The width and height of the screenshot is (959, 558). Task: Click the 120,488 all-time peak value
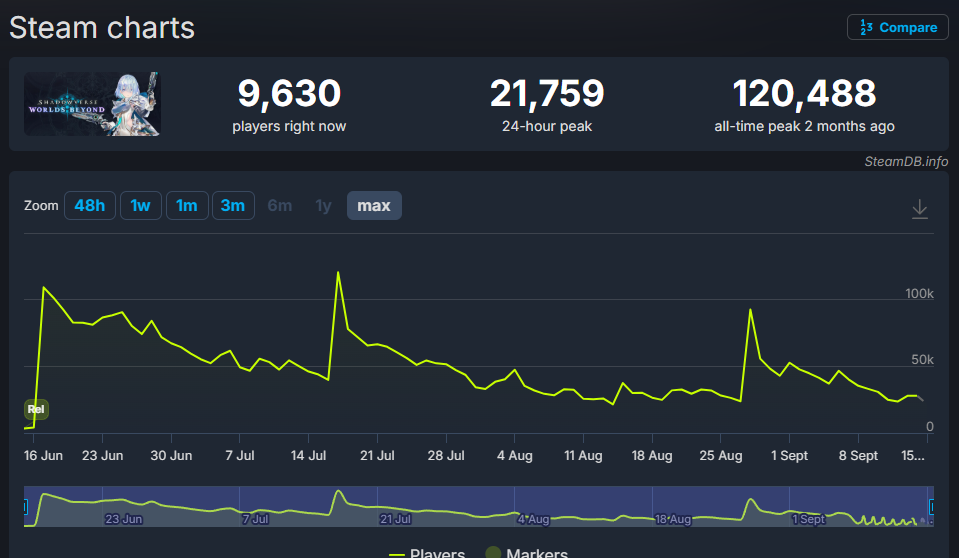click(x=804, y=93)
